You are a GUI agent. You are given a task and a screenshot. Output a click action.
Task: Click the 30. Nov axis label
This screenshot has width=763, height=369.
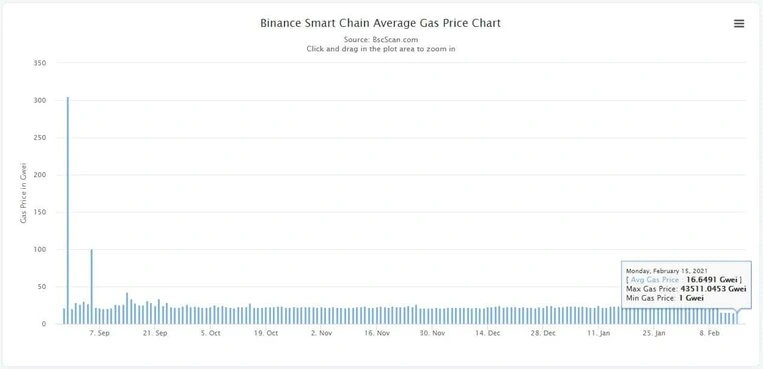432,333
